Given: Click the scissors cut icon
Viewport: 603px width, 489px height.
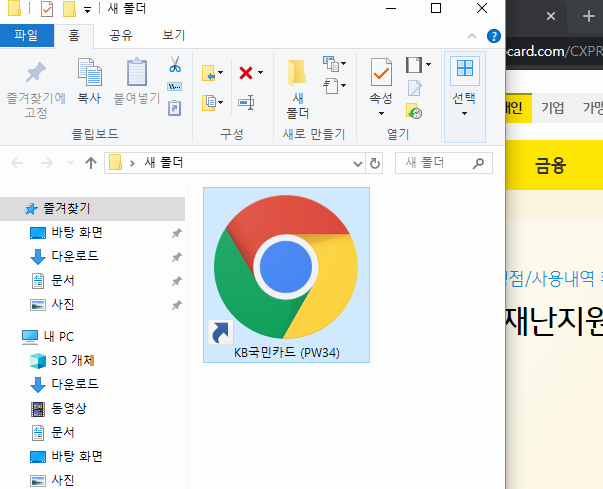Looking at the screenshot, I should click(x=175, y=64).
